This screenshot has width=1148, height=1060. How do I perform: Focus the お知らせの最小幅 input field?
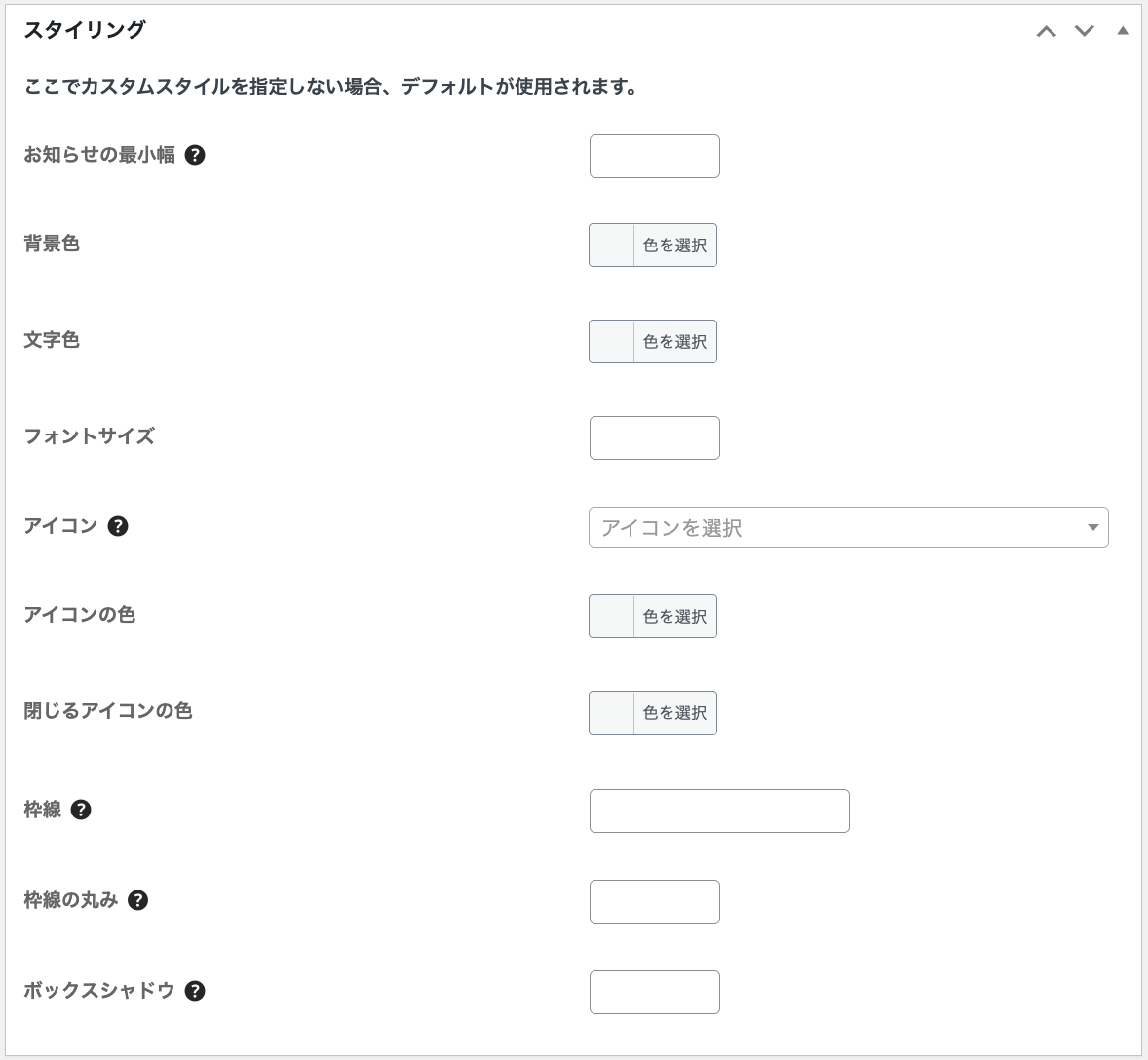[654, 157]
